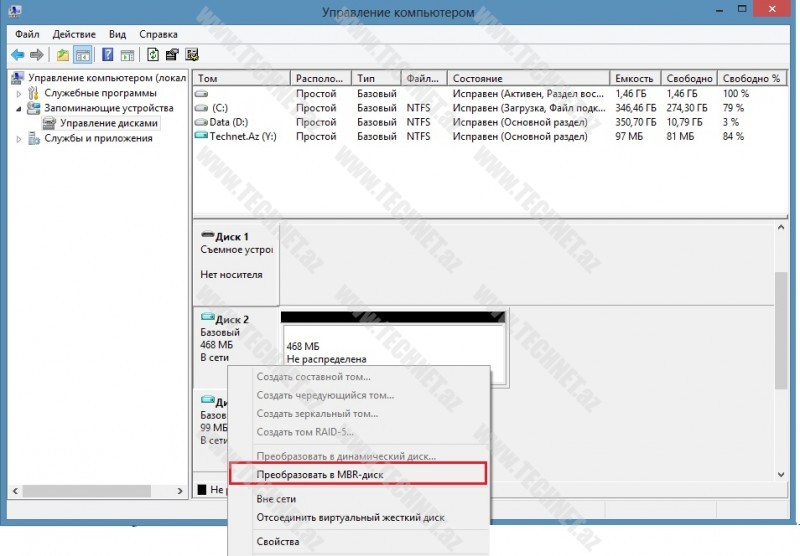Click the Нет носителя text under Диск 1
The width and height of the screenshot is (800, 556).
pyautogui.click(x=231, y=274)
